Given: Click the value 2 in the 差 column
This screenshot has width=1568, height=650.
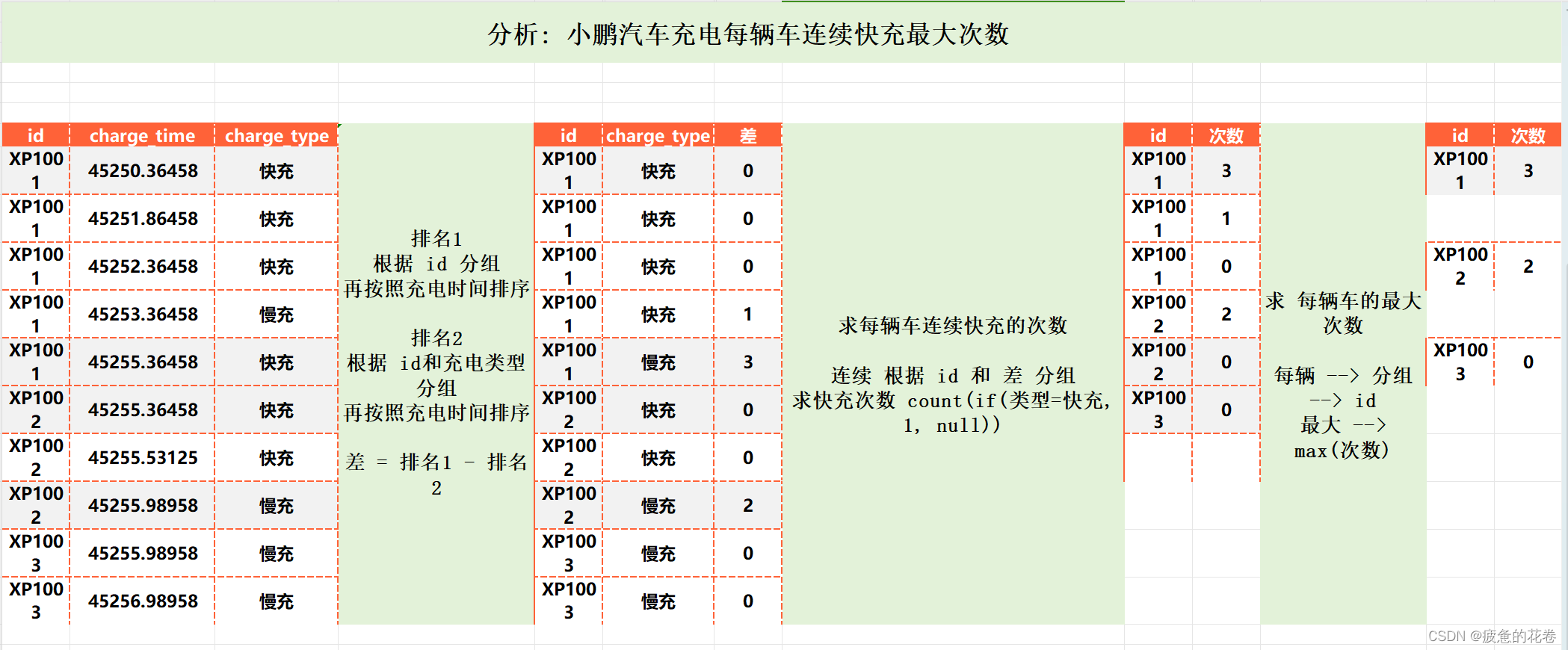Looking at the screenshot, I should 748,506.
